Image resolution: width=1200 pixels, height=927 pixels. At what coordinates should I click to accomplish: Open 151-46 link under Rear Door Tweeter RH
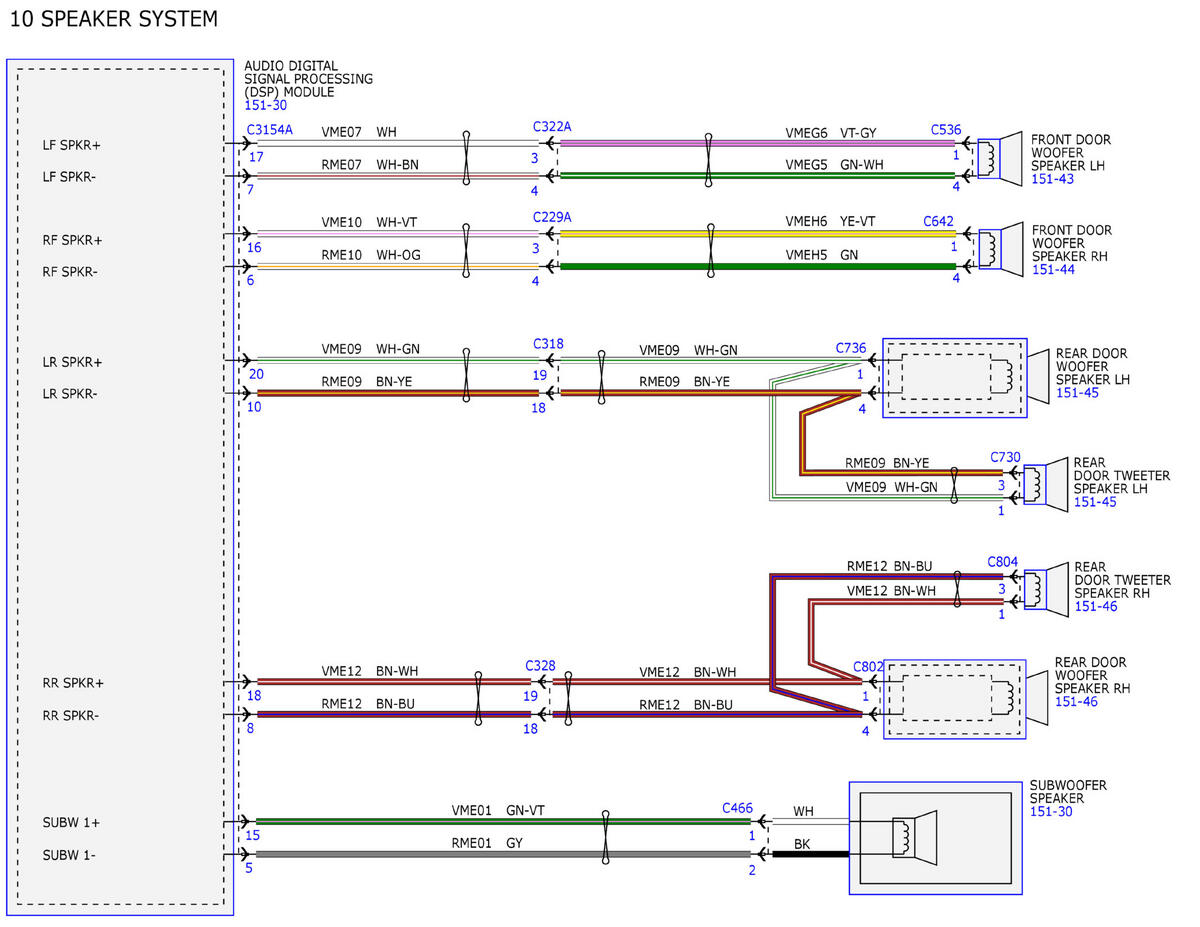(x=1095, y=607)
